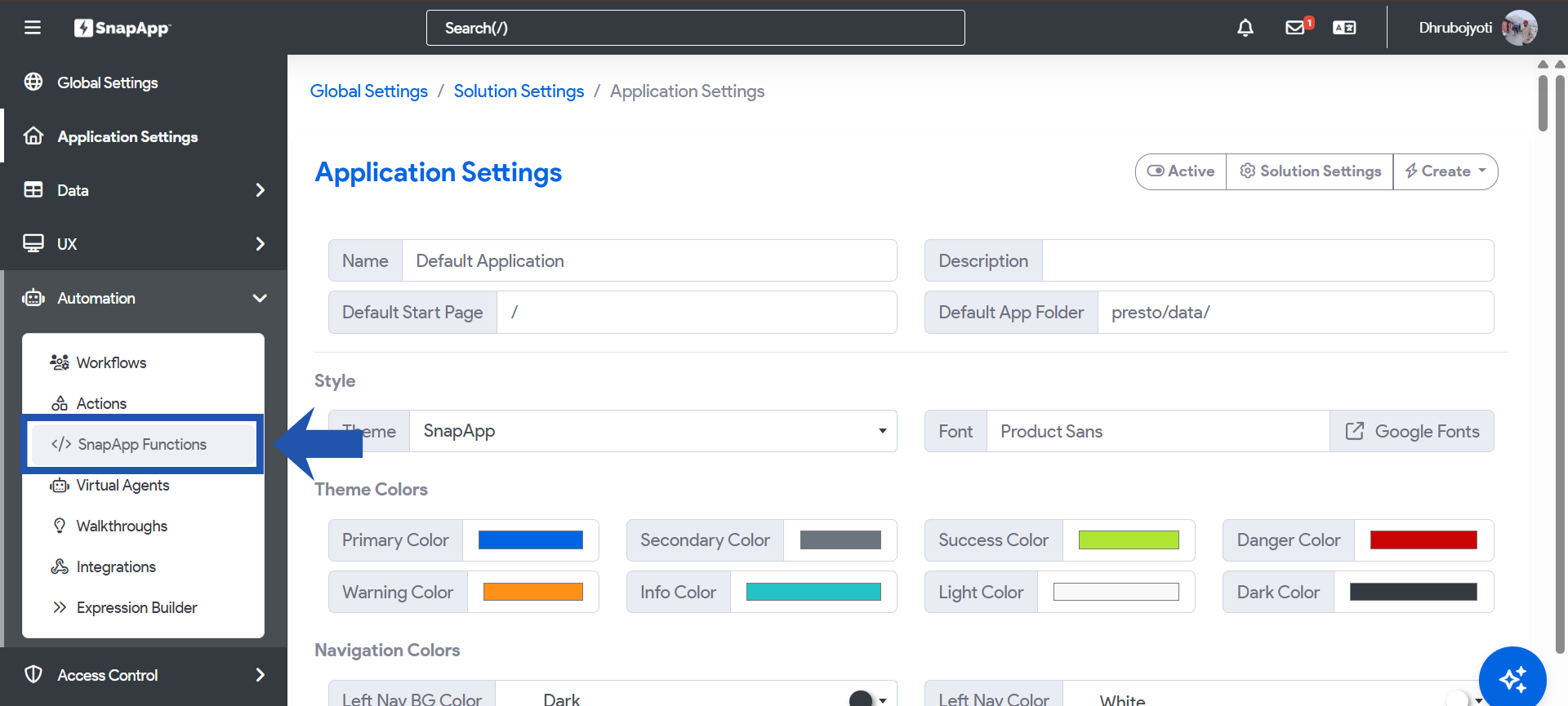Pick the Primary Color blue swatch
Image resolution: width=1568 pixels, height=706 pixels.
[x=531, y=540]
